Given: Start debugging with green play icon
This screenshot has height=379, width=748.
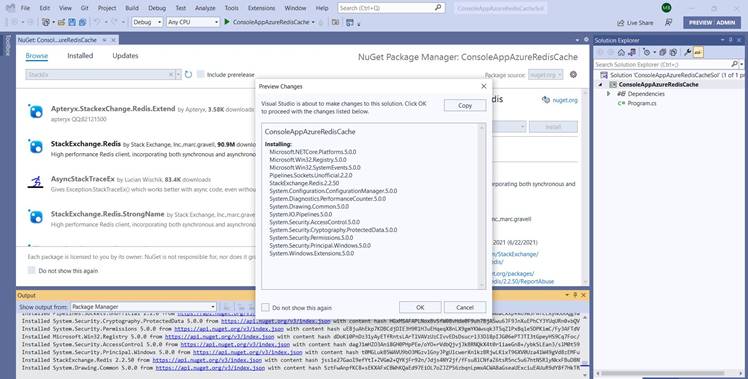Looking at the screenshot, I should 227,22.
